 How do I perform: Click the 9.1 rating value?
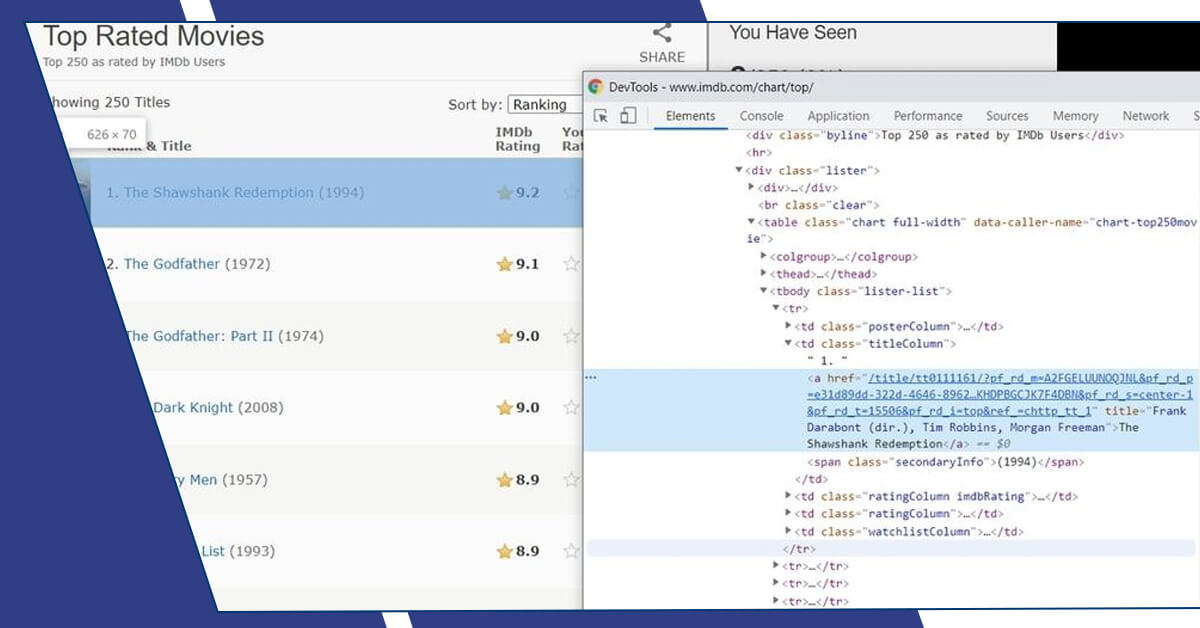coord(527,264)
